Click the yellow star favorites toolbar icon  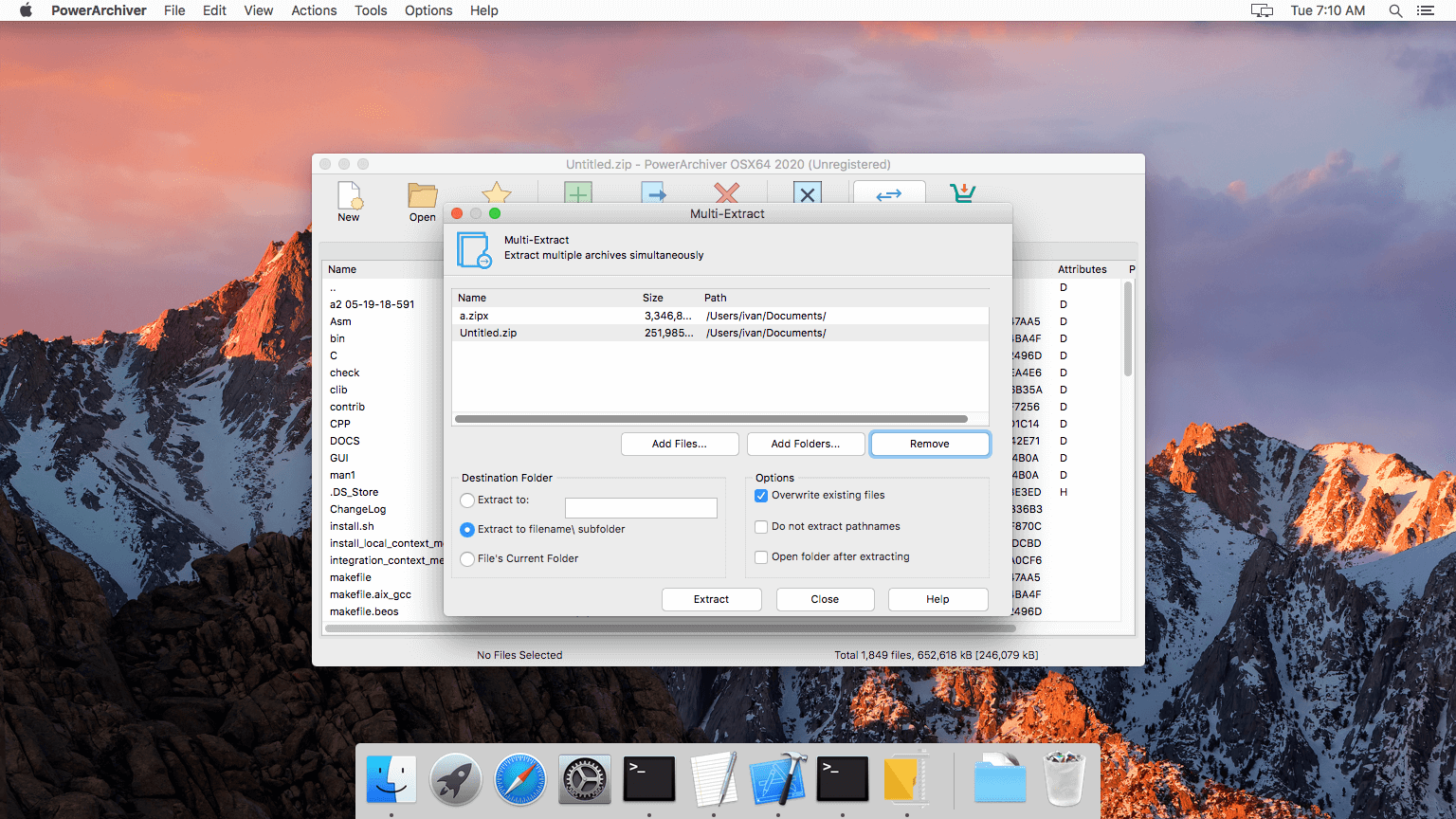coord(497,192)
